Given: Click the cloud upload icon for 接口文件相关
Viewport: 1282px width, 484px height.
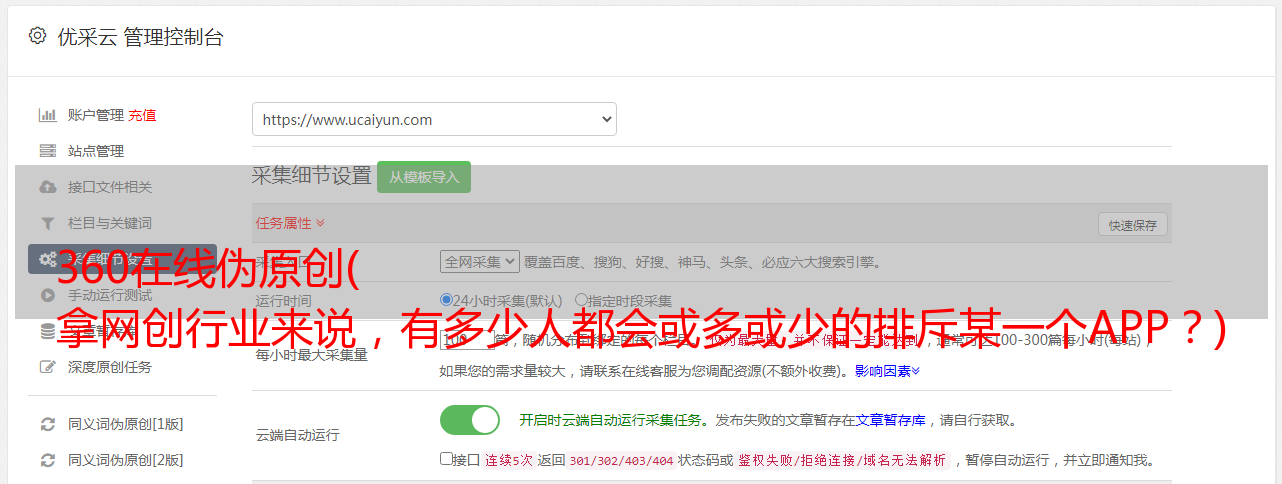Looking at the screenshot, I should point(47,187).
